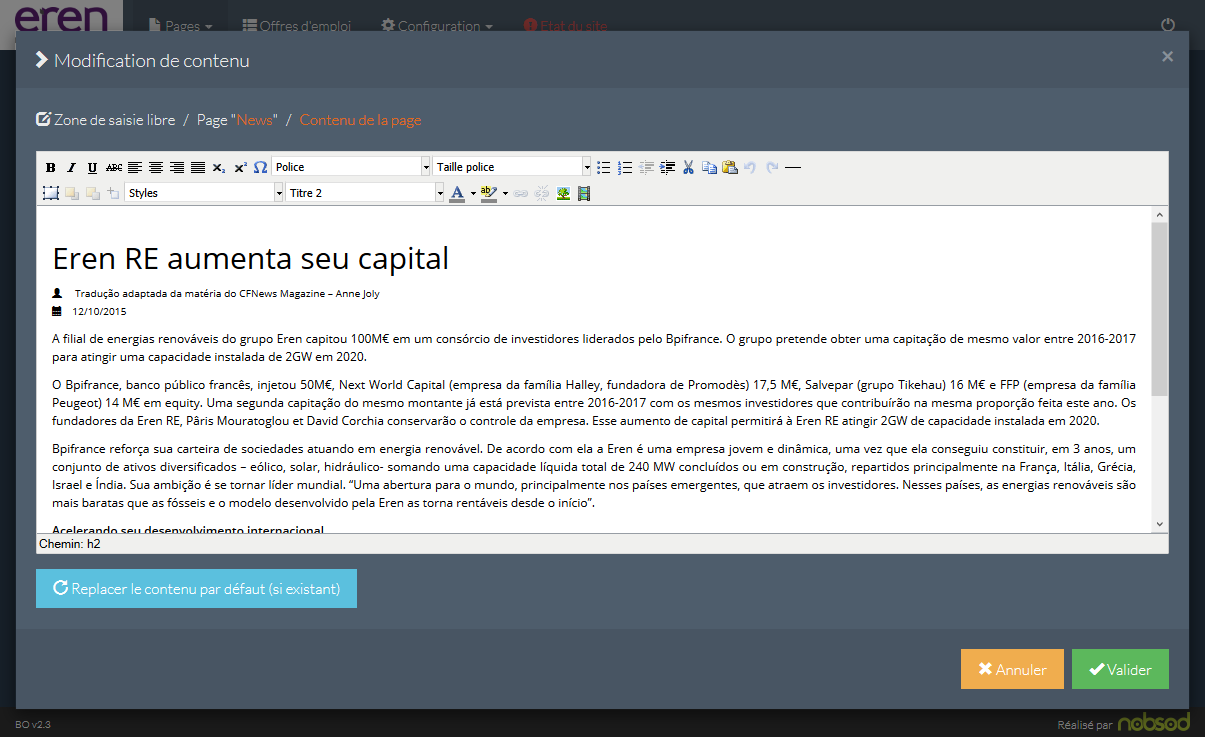Click the Zone de saisie libre breadcrumb
The image size is (1205, 737).
tap(105, 120)
